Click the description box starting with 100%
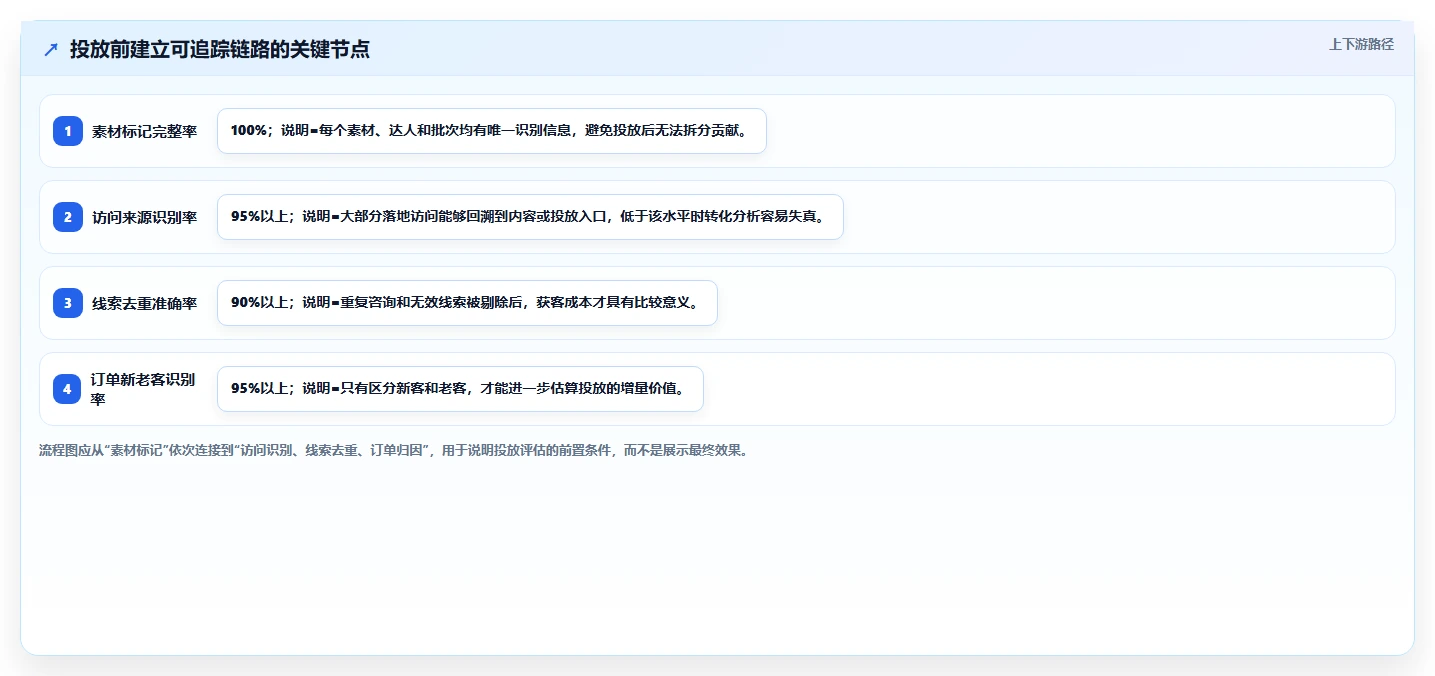This screenshot has height=676, width=1435. coord(492,131)
